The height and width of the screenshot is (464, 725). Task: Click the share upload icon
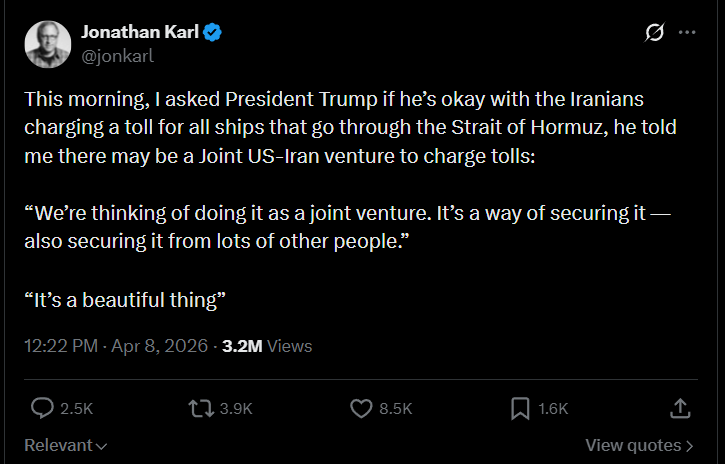(x=679, y=408)
